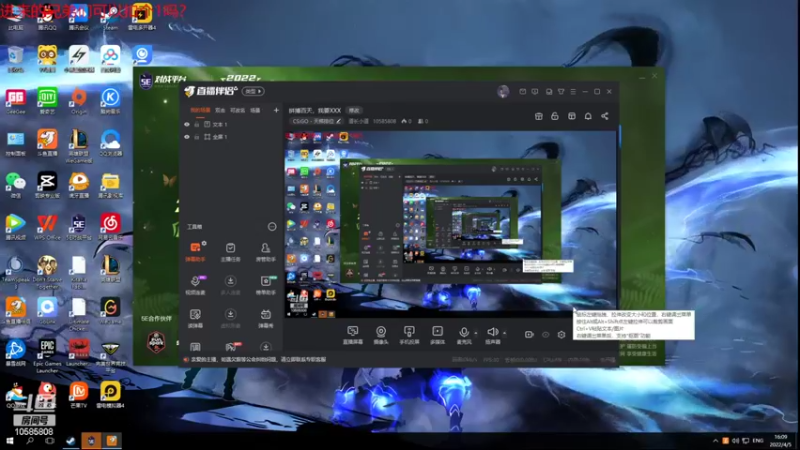
Task: Open the taskbar search icon
Action: [x=30, y=440]
